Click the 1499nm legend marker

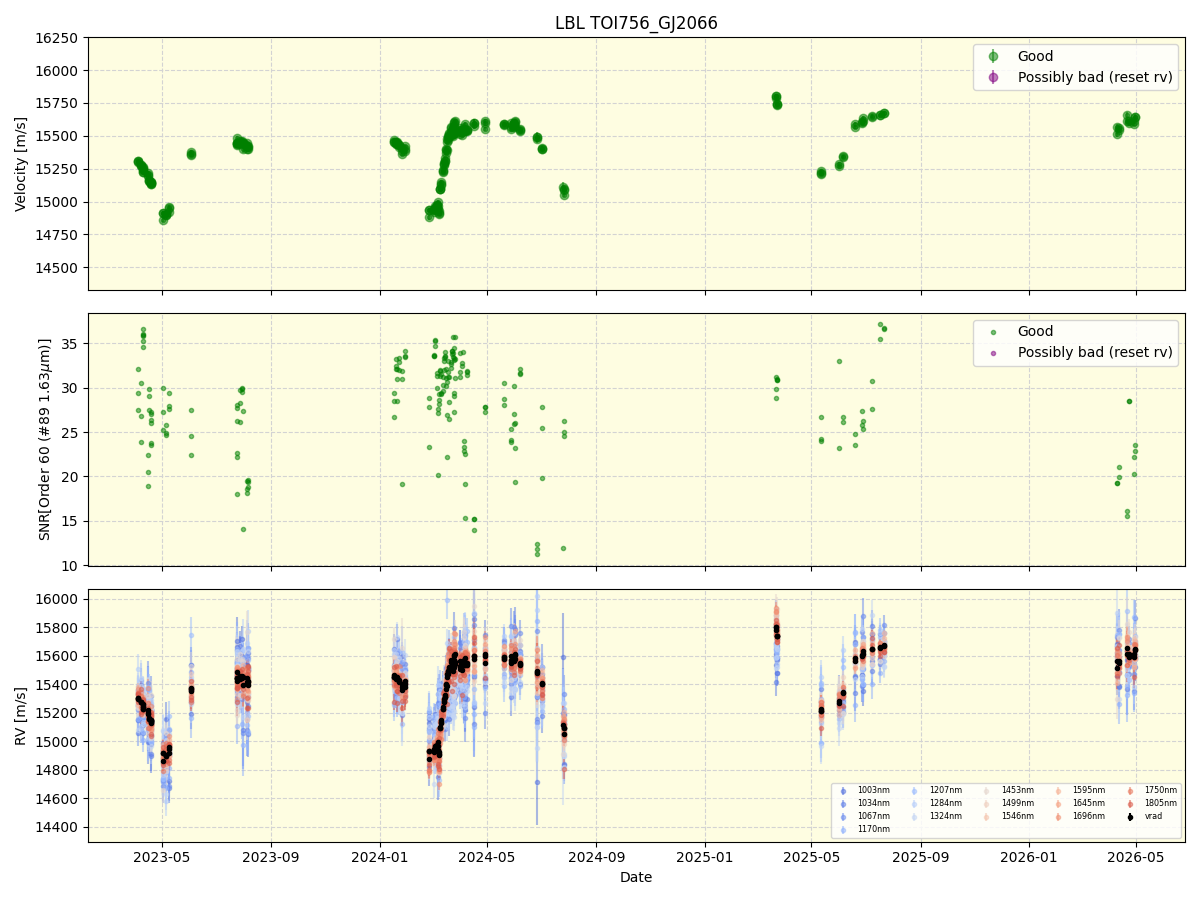click(987, 804)
